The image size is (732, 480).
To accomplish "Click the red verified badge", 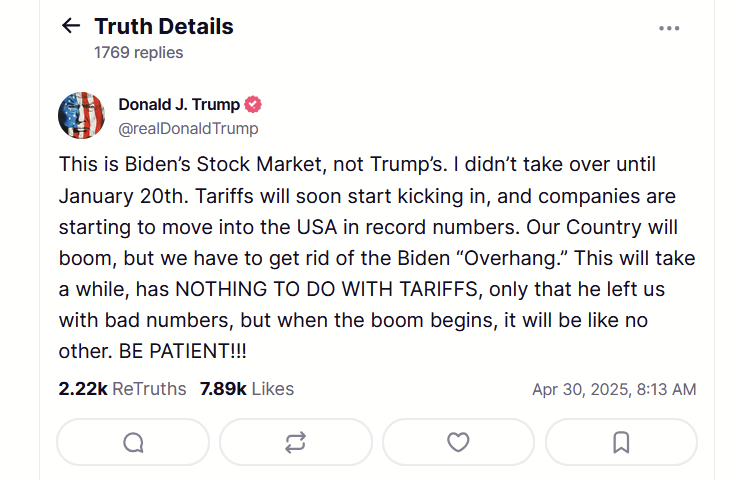I will [253, 104].
